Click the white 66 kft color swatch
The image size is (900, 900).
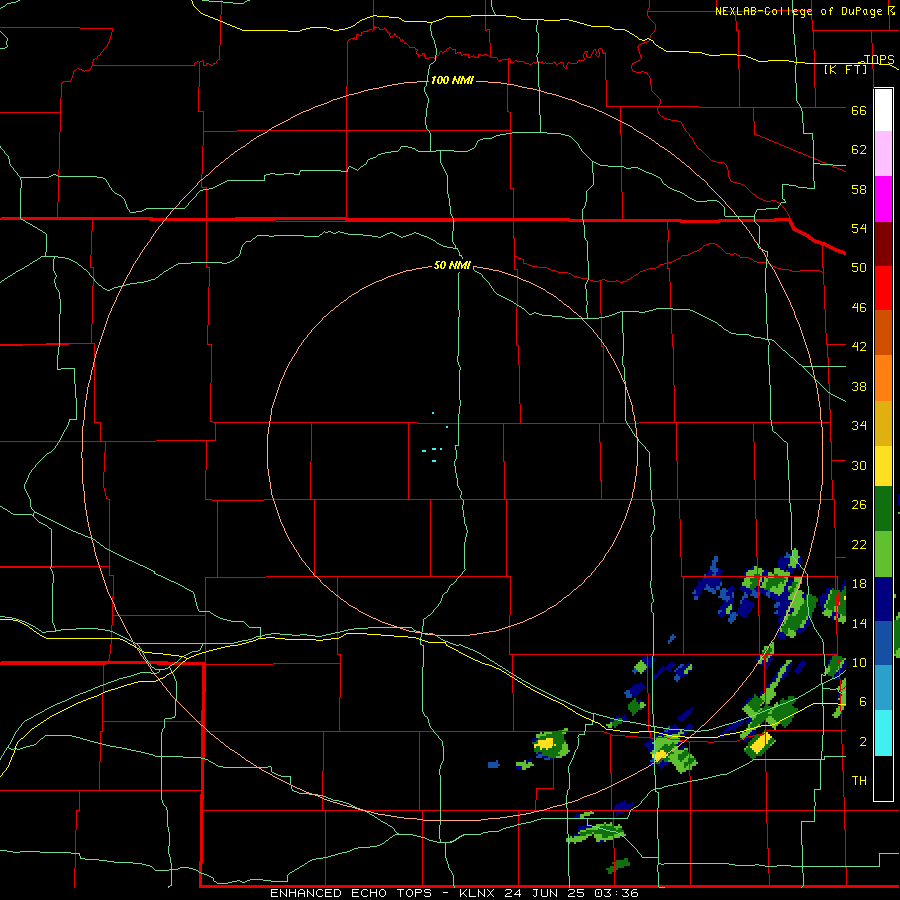coord(883,110)
